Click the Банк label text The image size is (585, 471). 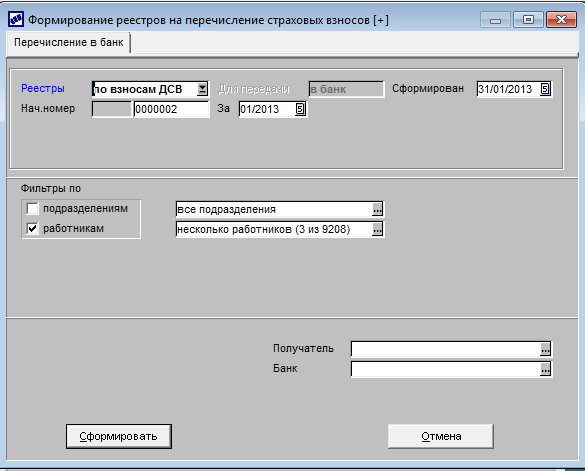285,368
